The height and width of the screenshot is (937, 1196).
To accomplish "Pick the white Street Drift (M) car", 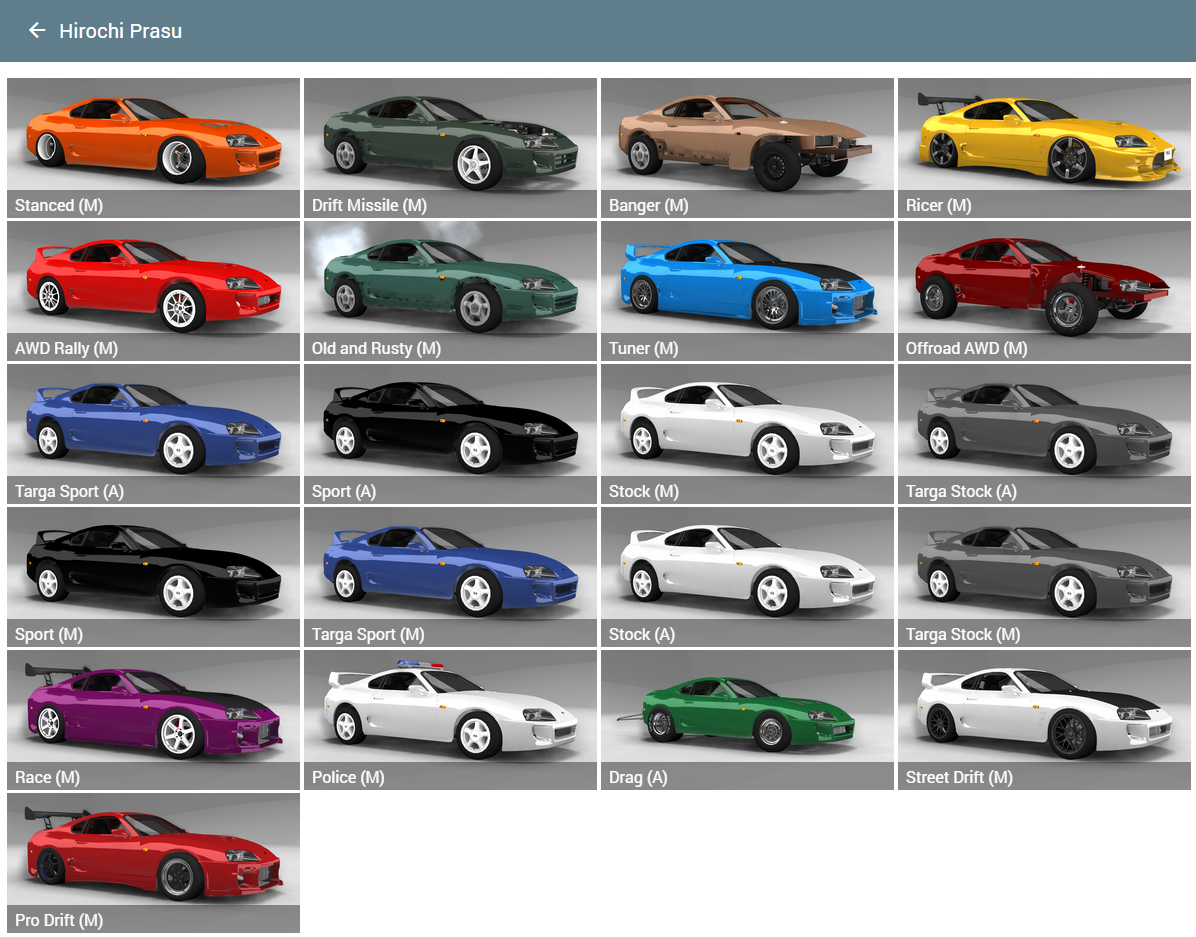I will [1043, 720].
